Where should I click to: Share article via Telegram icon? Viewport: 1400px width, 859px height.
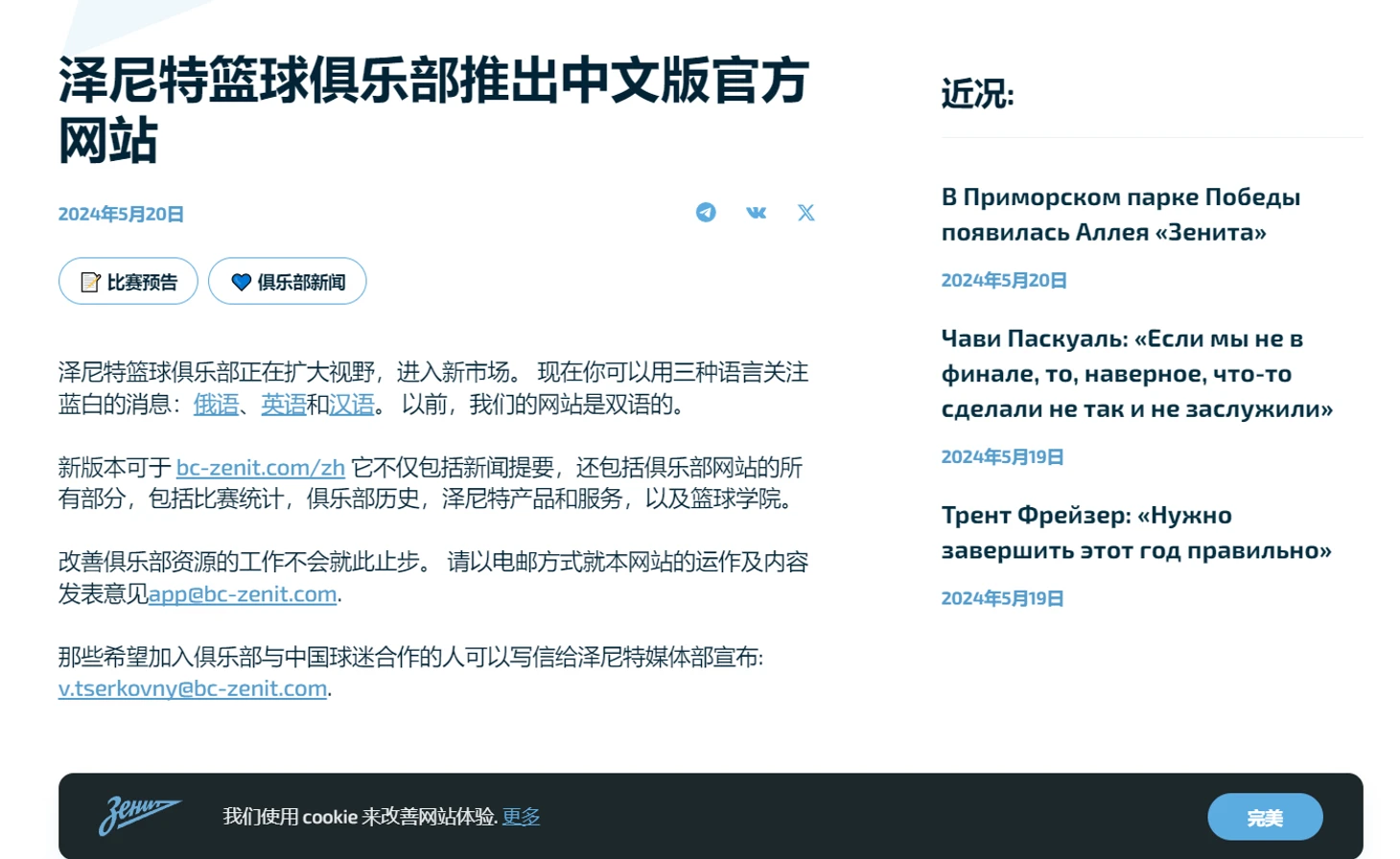tap(706, 212)
